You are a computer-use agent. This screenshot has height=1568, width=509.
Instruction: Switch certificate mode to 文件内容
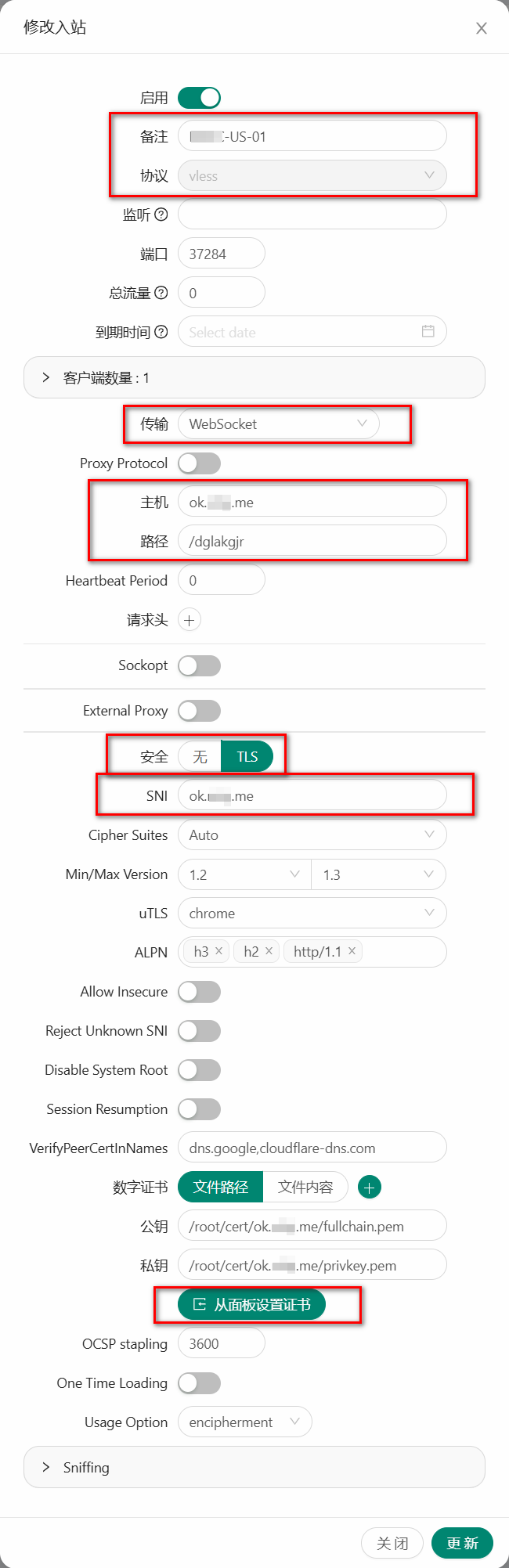305,1188
